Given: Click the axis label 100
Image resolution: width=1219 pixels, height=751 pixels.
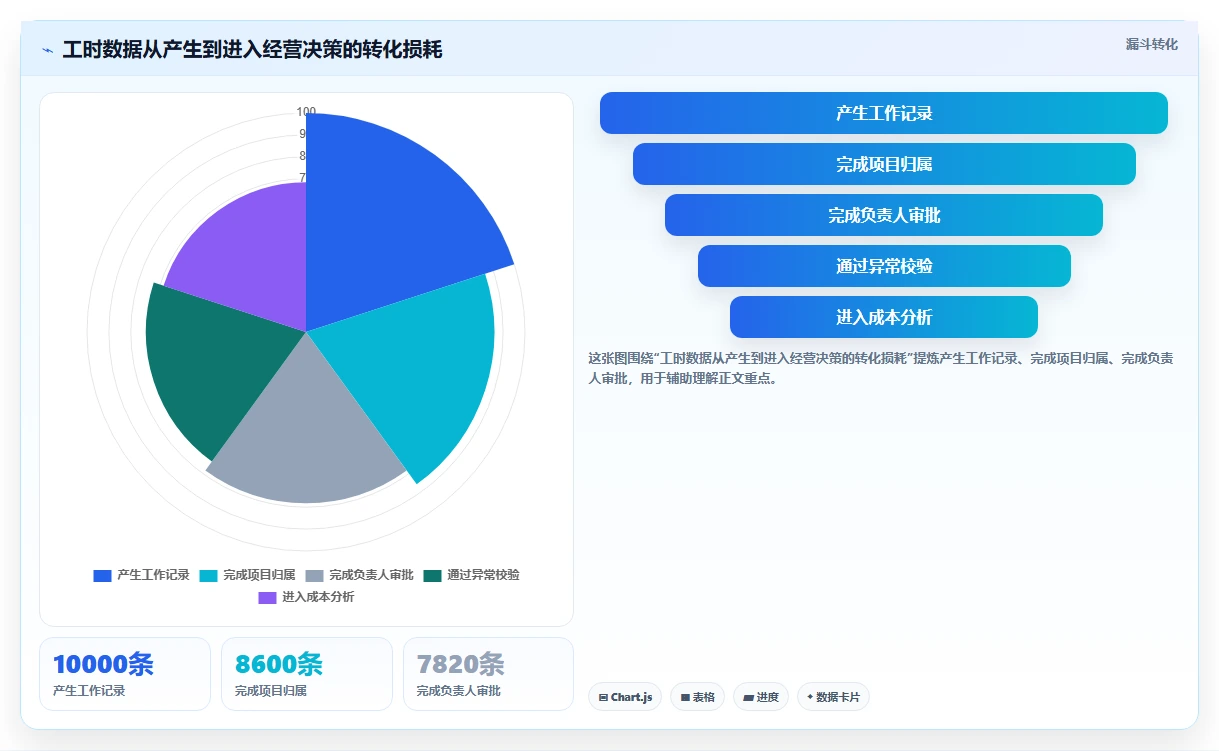Looking at the screenshot, I should click(x=306, y=112).
